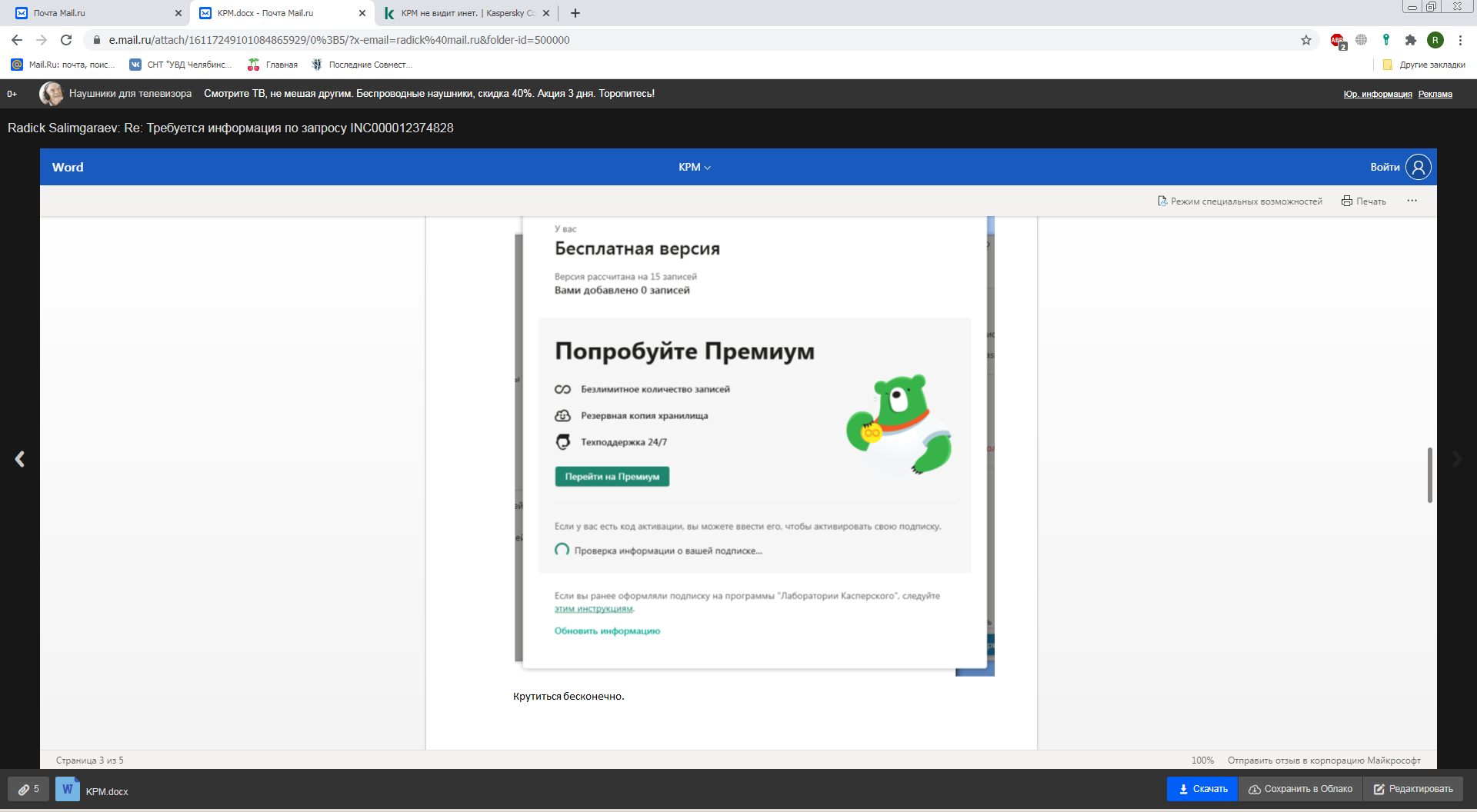The height and width of the screenshot is (812, 1477).
Task: Reload the page with the refresh icon
Action: pyautogui.click(x=66, y=40)
